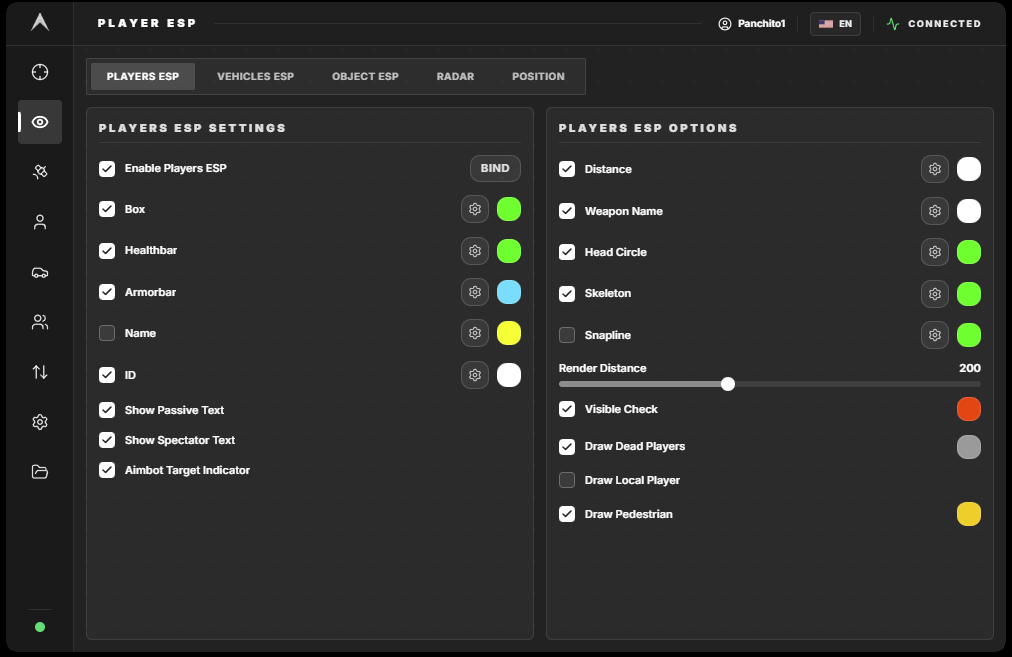Open the Weapon Name gear settings
The width and height of the screenshot is (1012, 657).
pyautogui.click(x=935, y=211)
